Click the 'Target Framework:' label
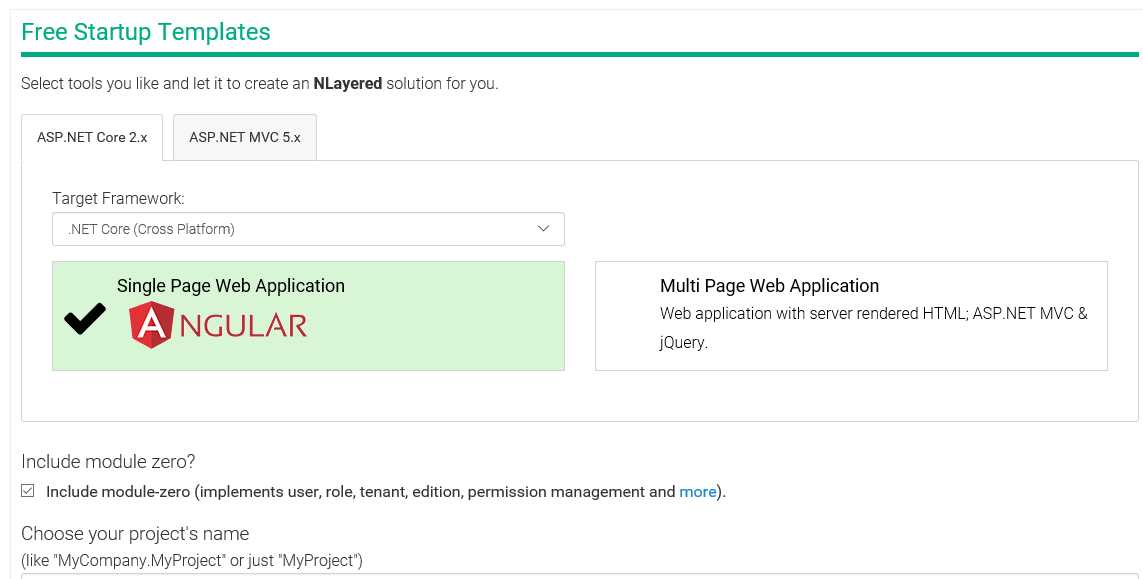This screenshot has width=1143, height=579. coord(118,198)
